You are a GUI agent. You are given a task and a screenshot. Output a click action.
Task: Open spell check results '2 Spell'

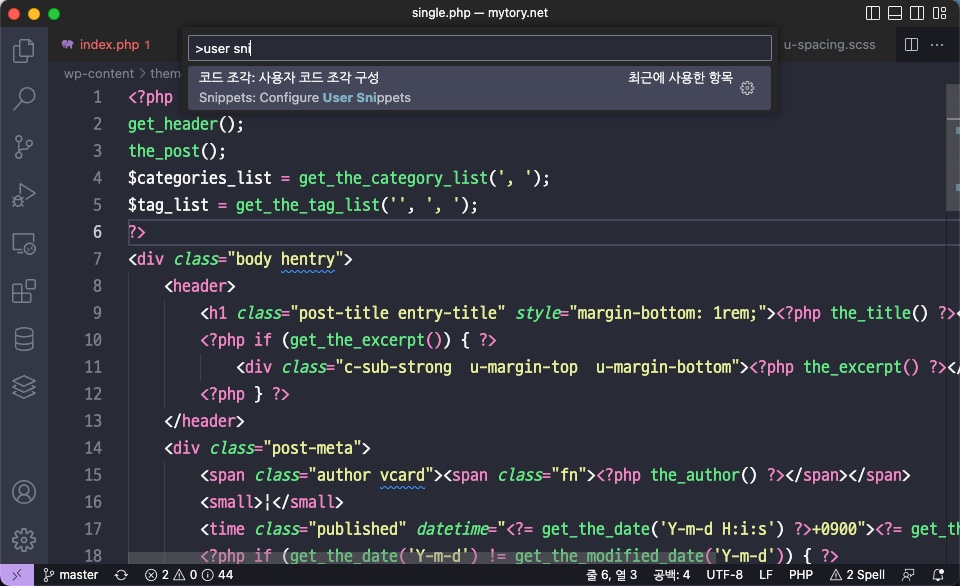point(857,575)
